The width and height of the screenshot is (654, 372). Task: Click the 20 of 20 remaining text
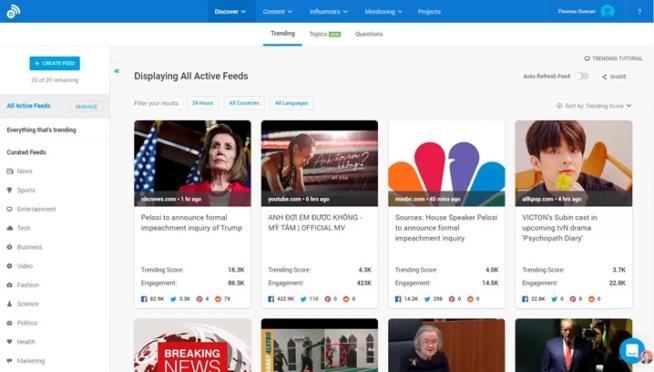(55, 80)
